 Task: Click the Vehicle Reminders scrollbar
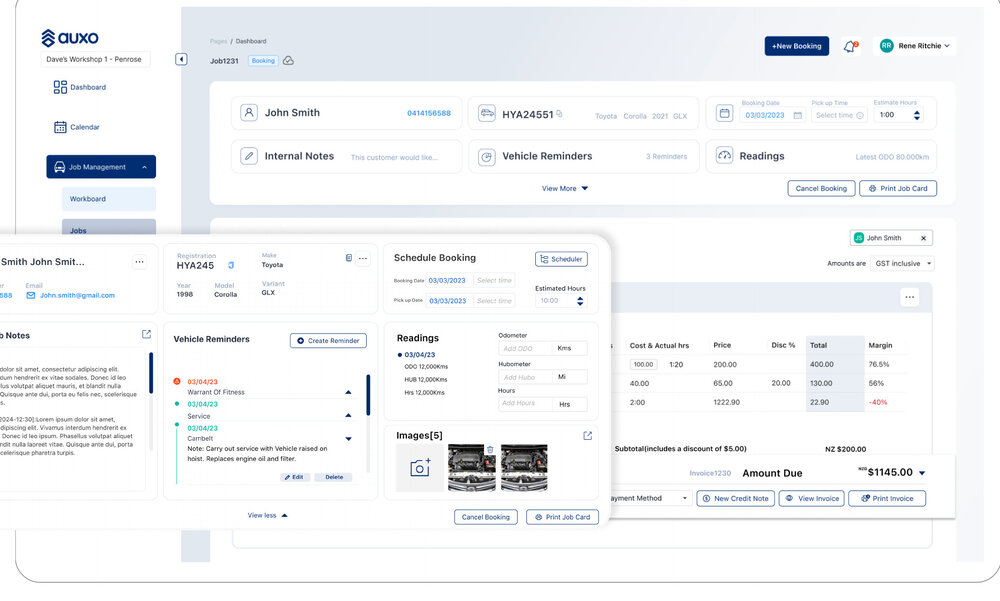point(368,395)
